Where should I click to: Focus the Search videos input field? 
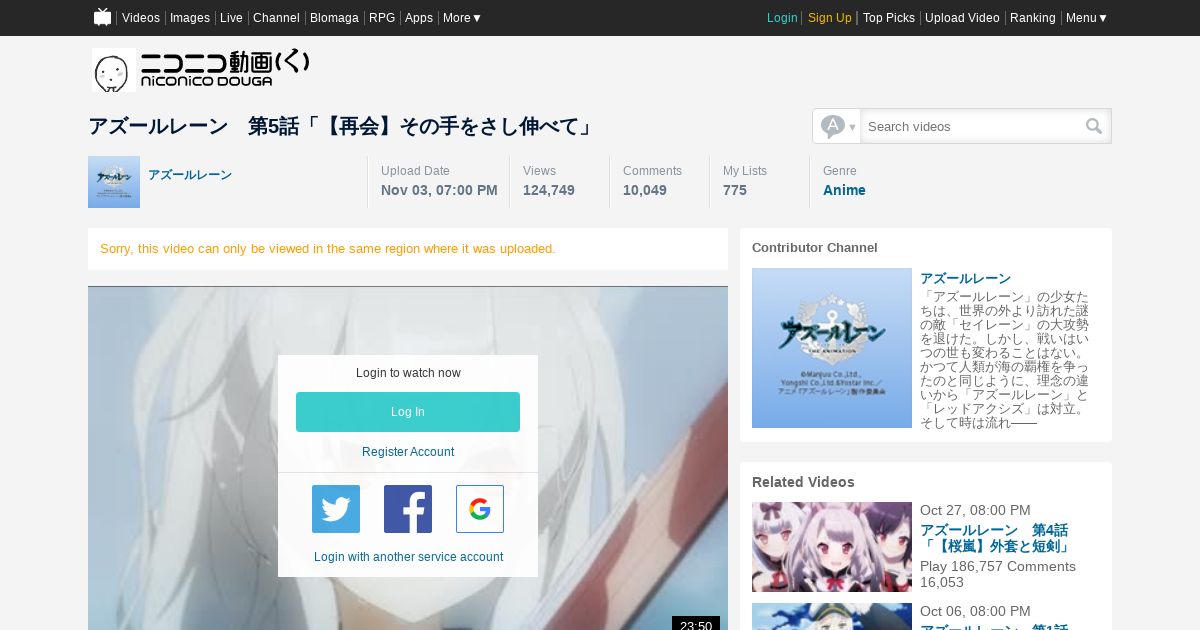970,126
